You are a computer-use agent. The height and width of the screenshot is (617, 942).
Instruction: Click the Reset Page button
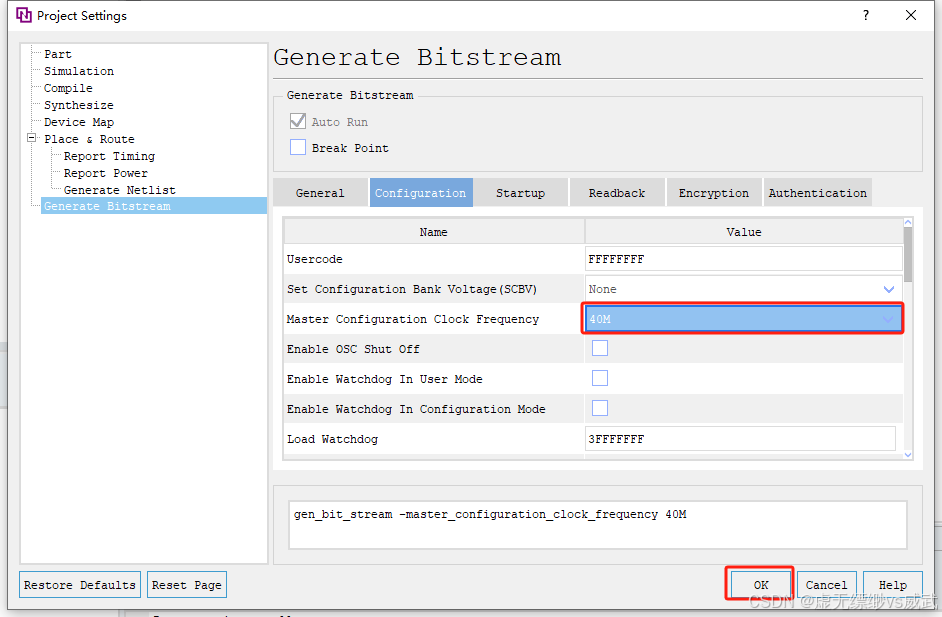point(186,585)
